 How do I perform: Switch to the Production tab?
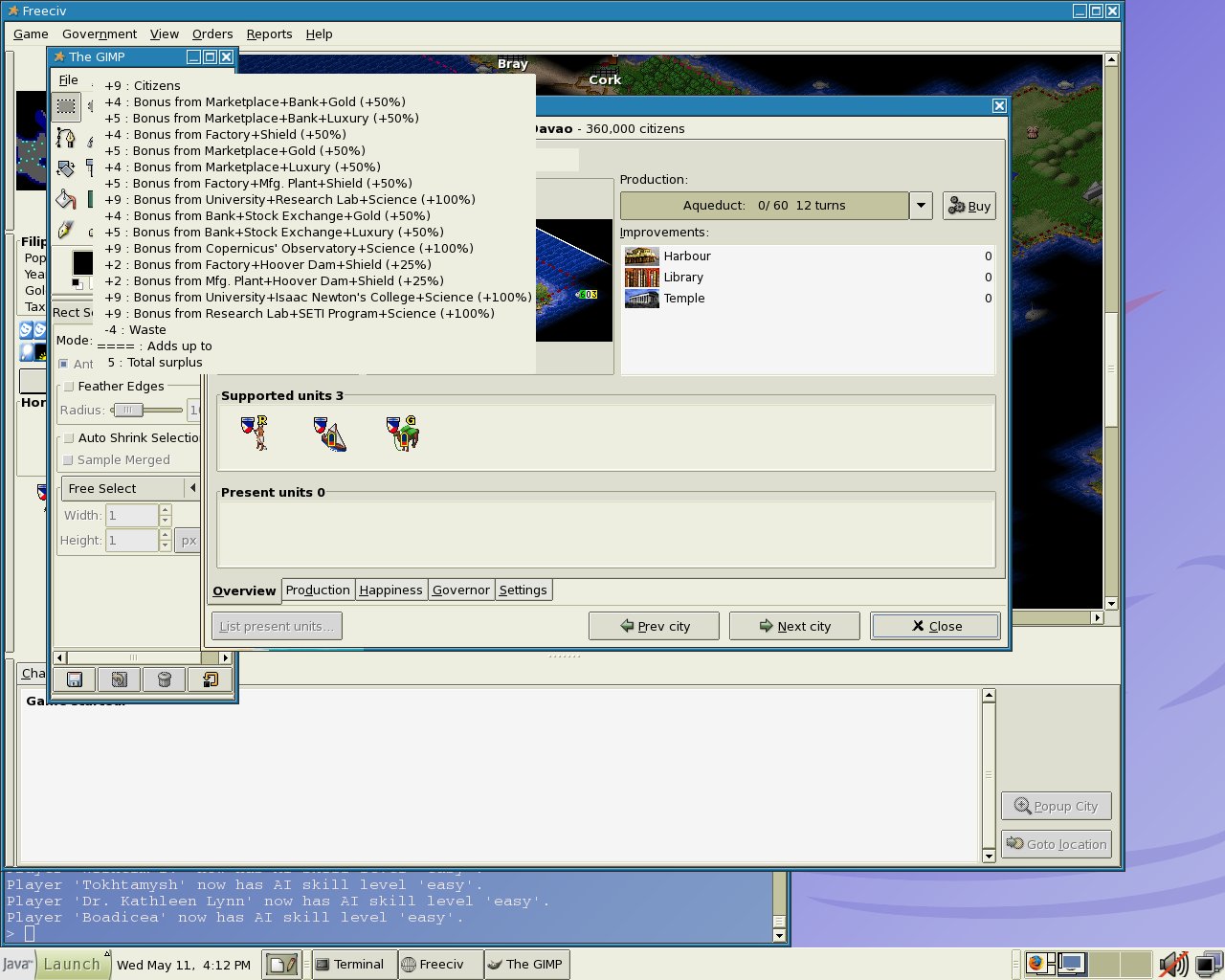tap(318, 590)
